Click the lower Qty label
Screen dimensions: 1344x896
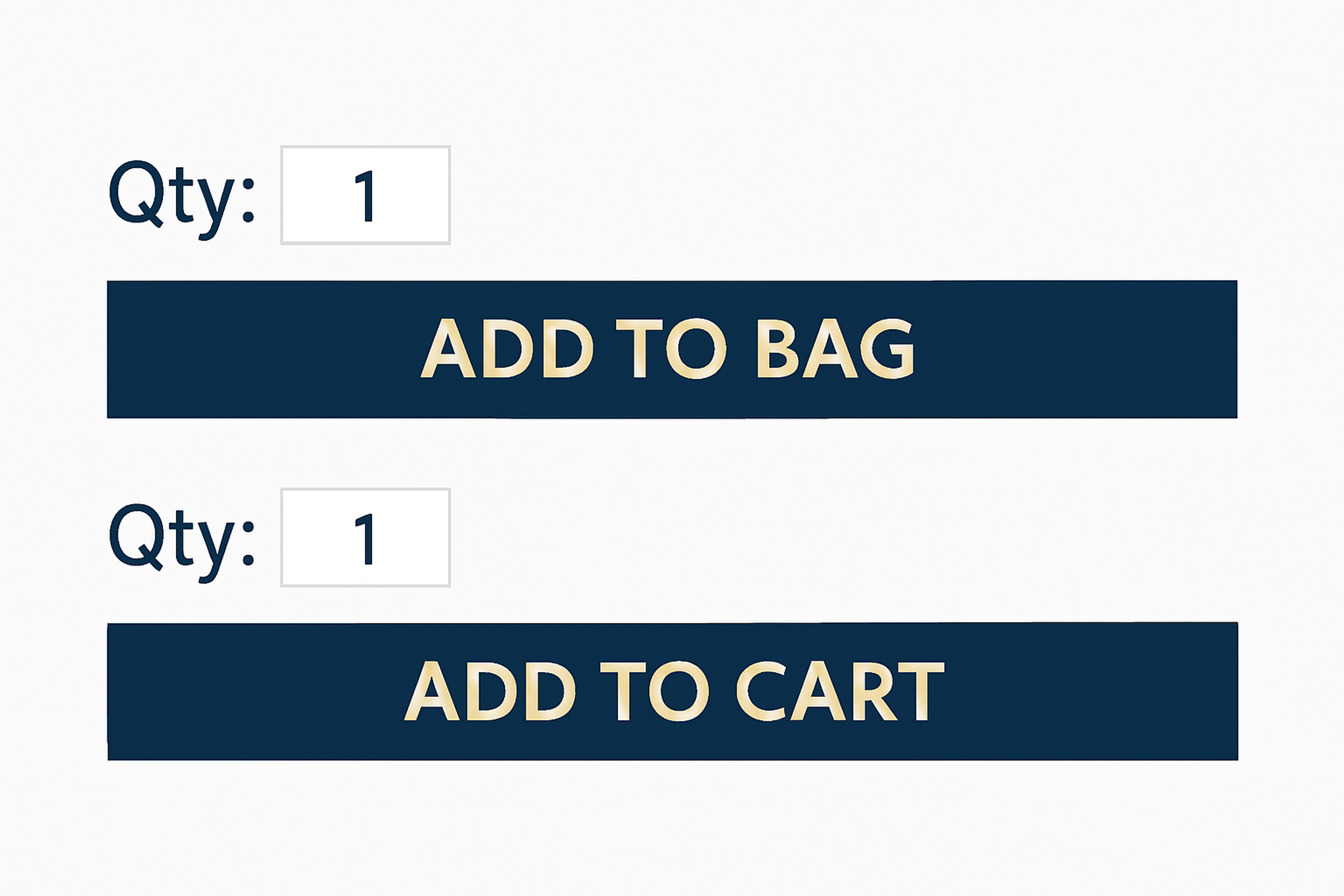[183, 537]
